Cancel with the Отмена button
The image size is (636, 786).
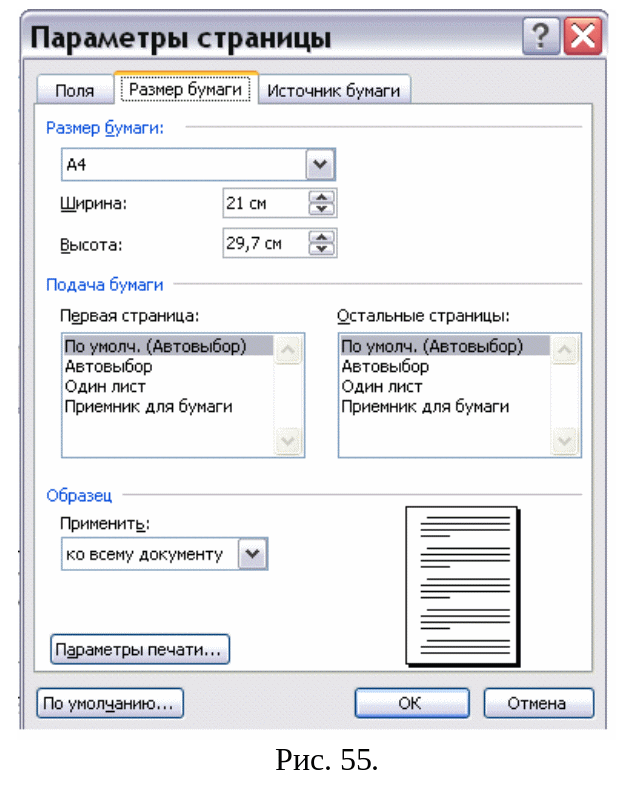[x=538, y=703]
